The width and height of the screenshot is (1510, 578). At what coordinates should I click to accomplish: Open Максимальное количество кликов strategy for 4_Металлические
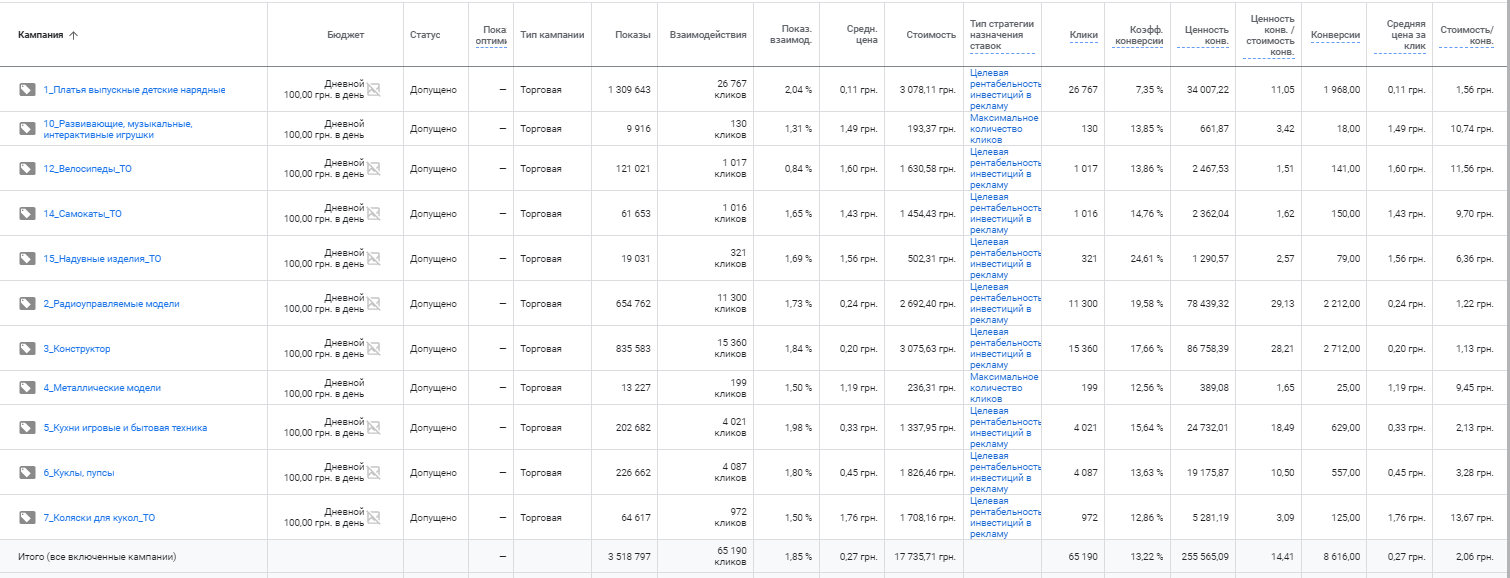click(1004, 388)
